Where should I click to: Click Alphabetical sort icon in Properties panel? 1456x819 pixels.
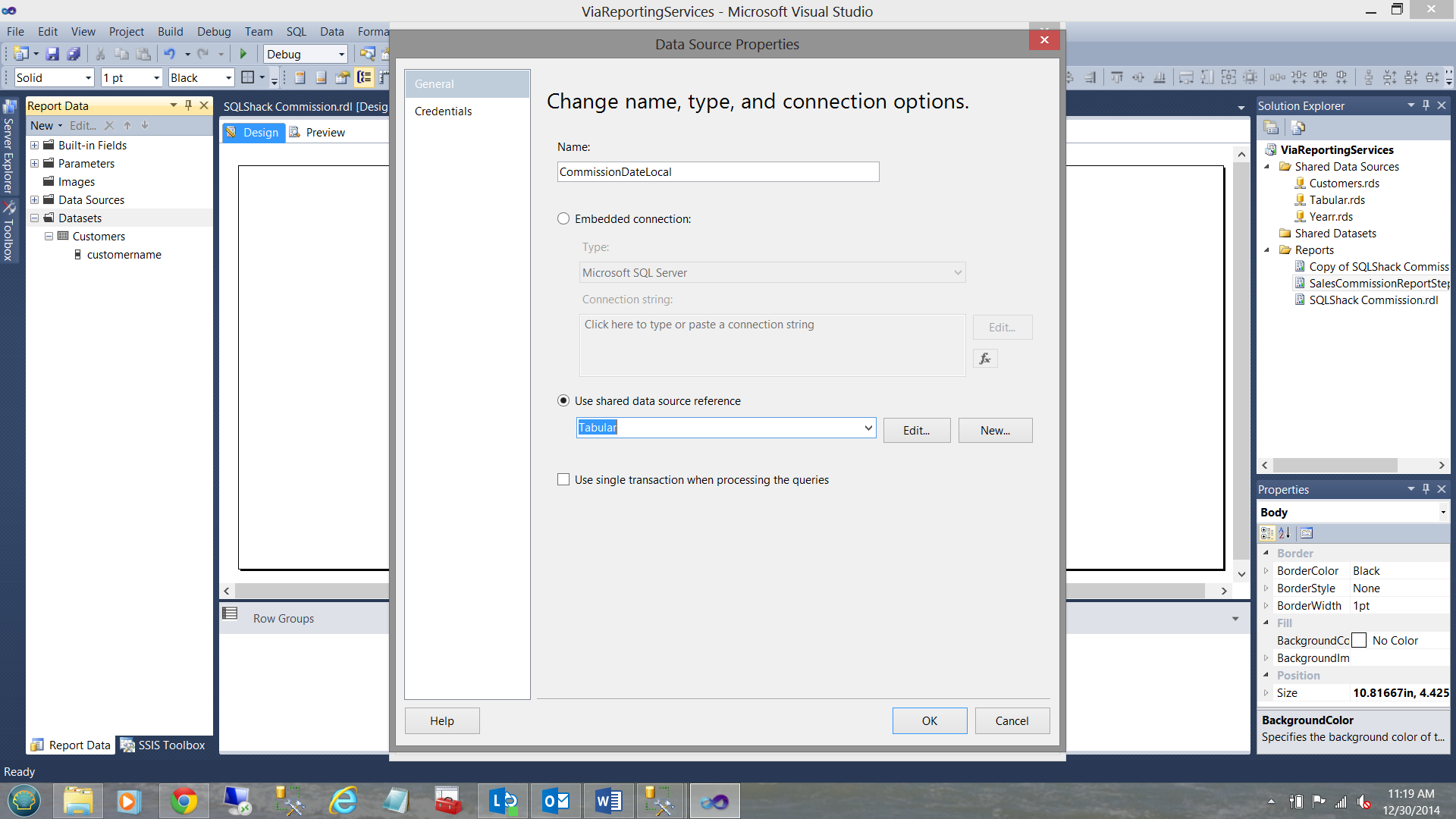pos(1285,533)
